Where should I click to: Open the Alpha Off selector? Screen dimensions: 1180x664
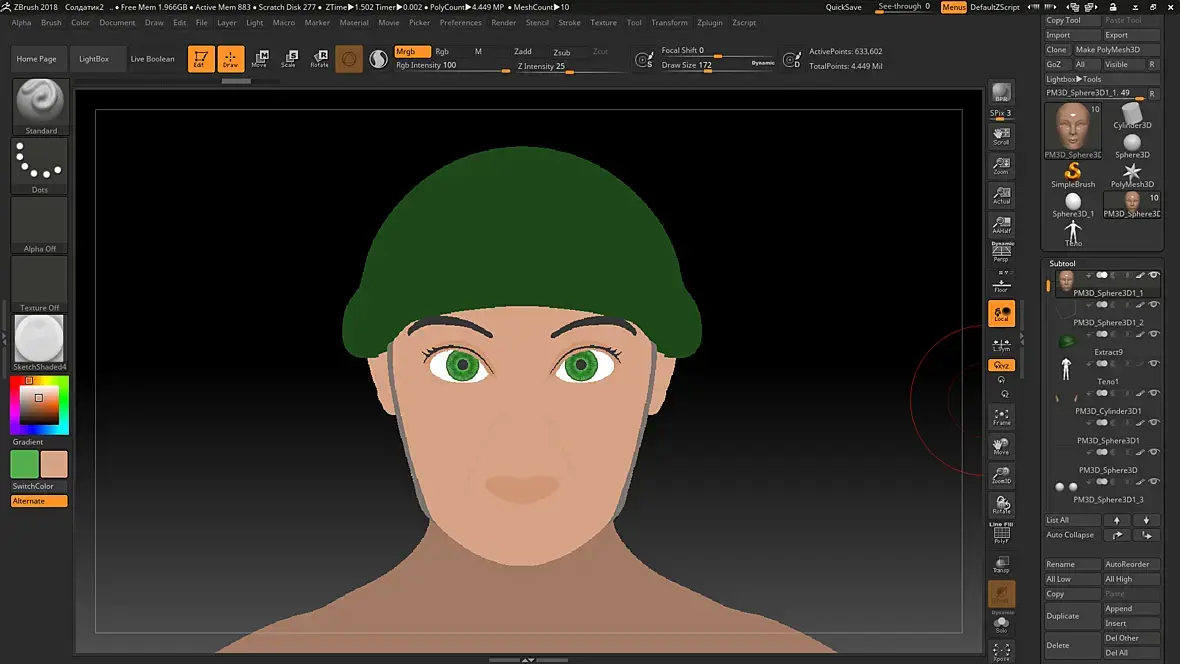point(40,224)
